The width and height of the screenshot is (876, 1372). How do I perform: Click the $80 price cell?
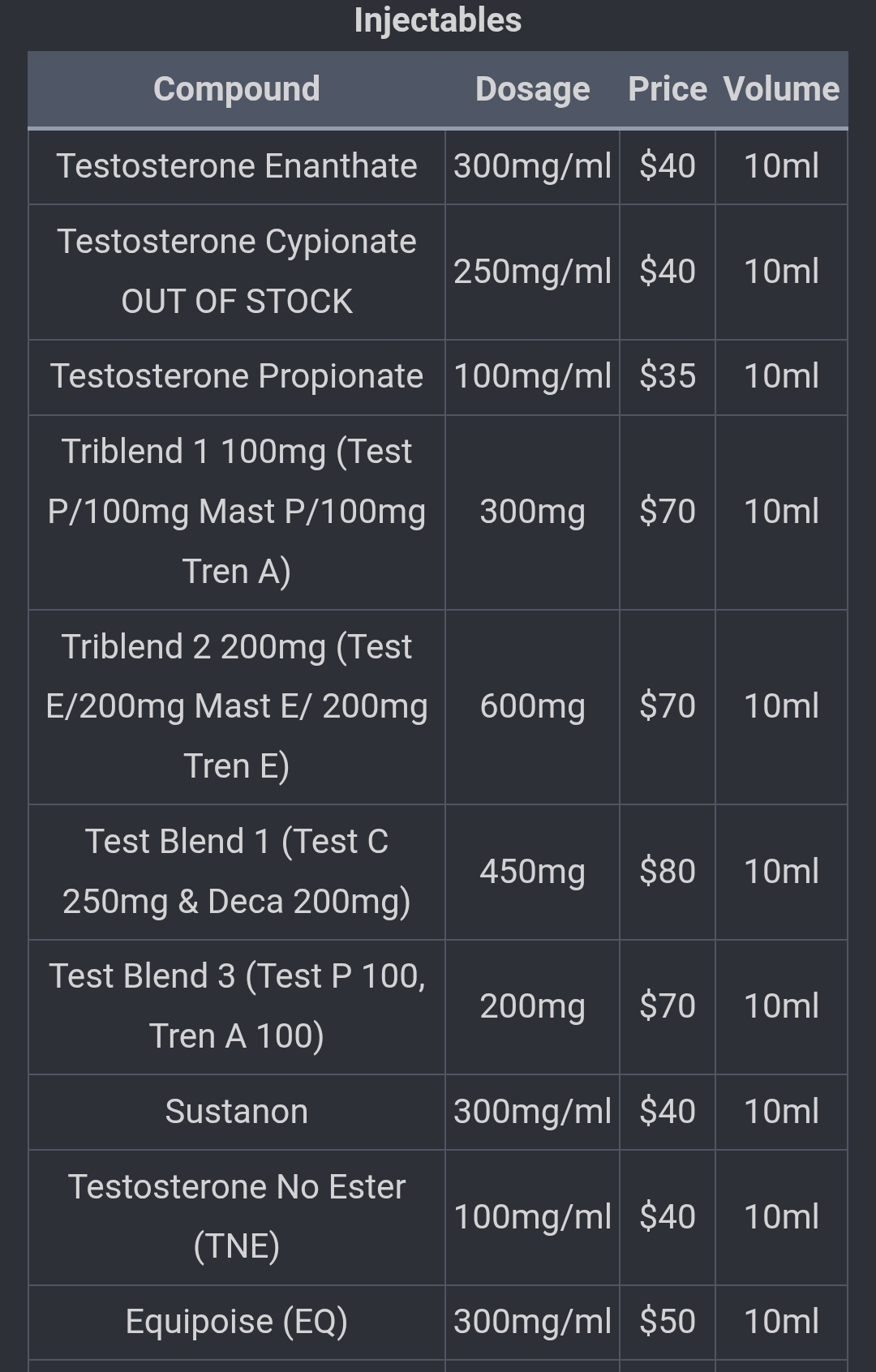point(667,872)
